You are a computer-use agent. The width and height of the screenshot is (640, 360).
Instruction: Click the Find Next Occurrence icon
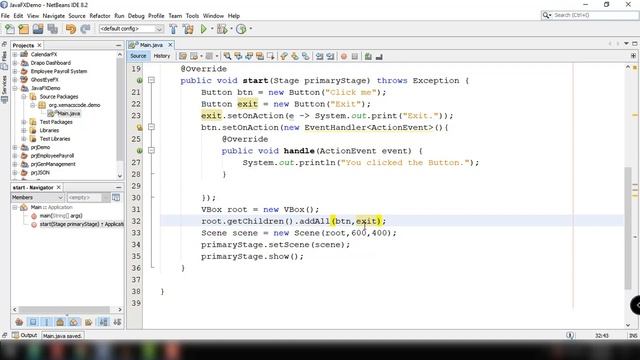(249, 56)
